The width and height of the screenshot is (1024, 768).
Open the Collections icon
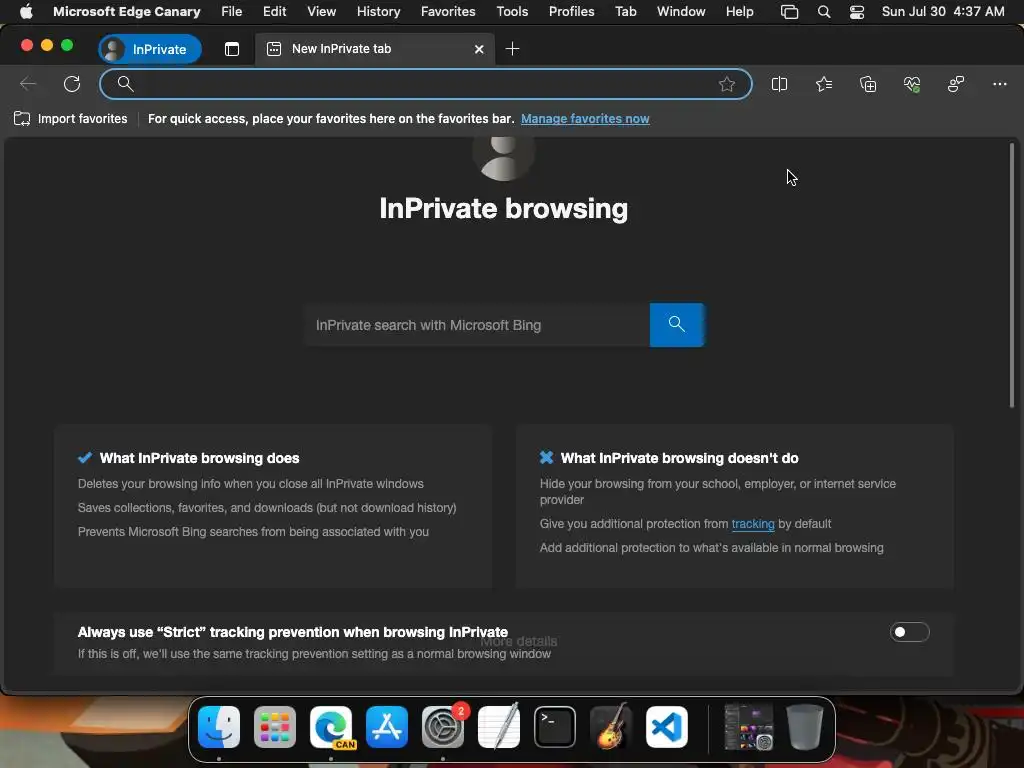tap(868, 84)
